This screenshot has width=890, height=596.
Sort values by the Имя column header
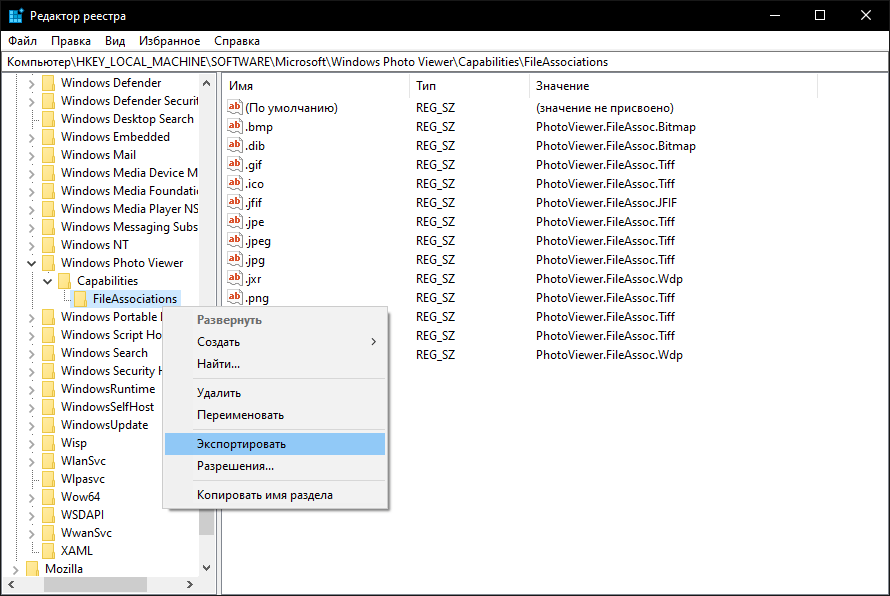[x=316, y=86]
